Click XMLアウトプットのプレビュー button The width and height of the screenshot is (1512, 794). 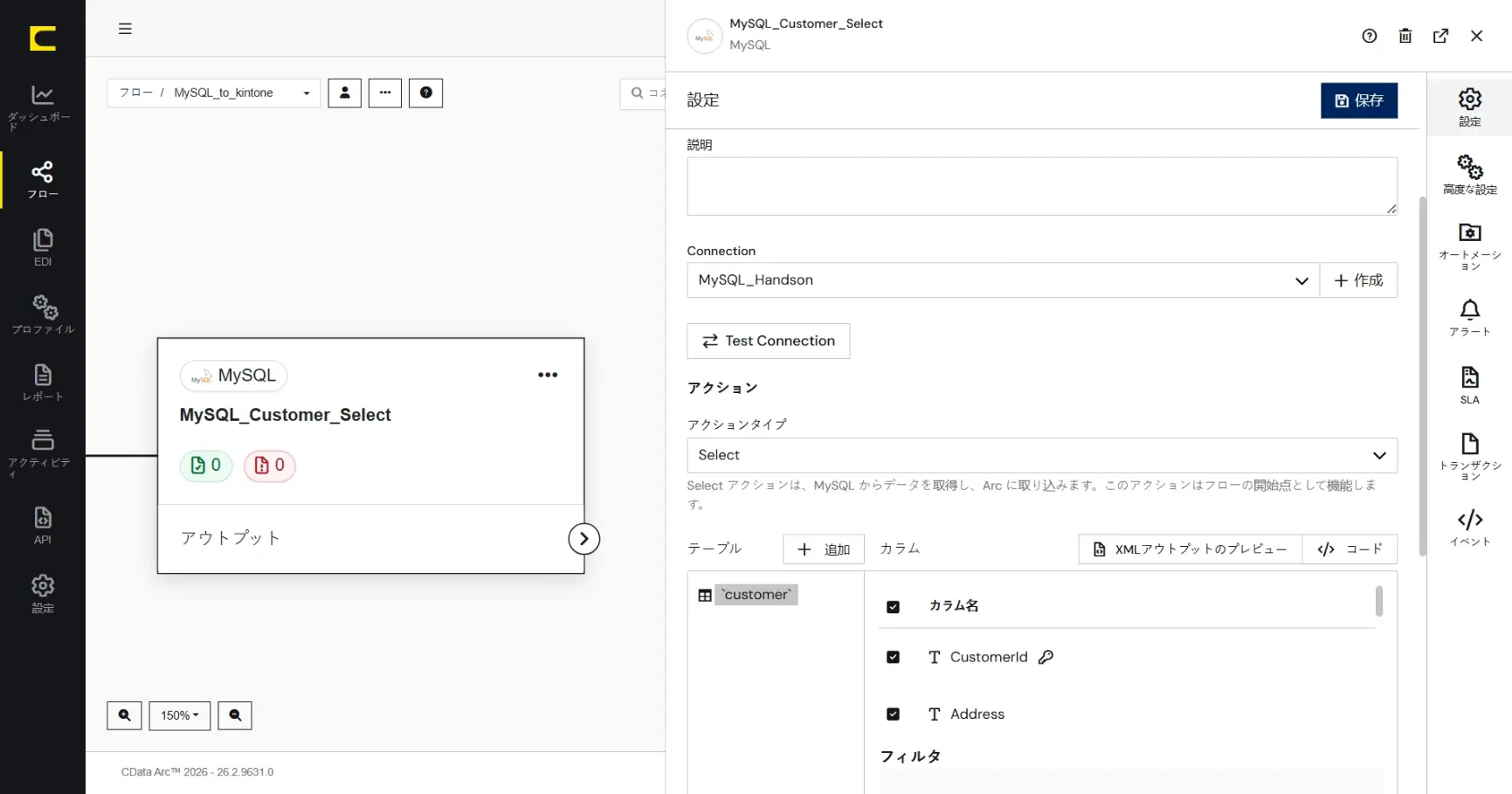[x=1191, y=549]
